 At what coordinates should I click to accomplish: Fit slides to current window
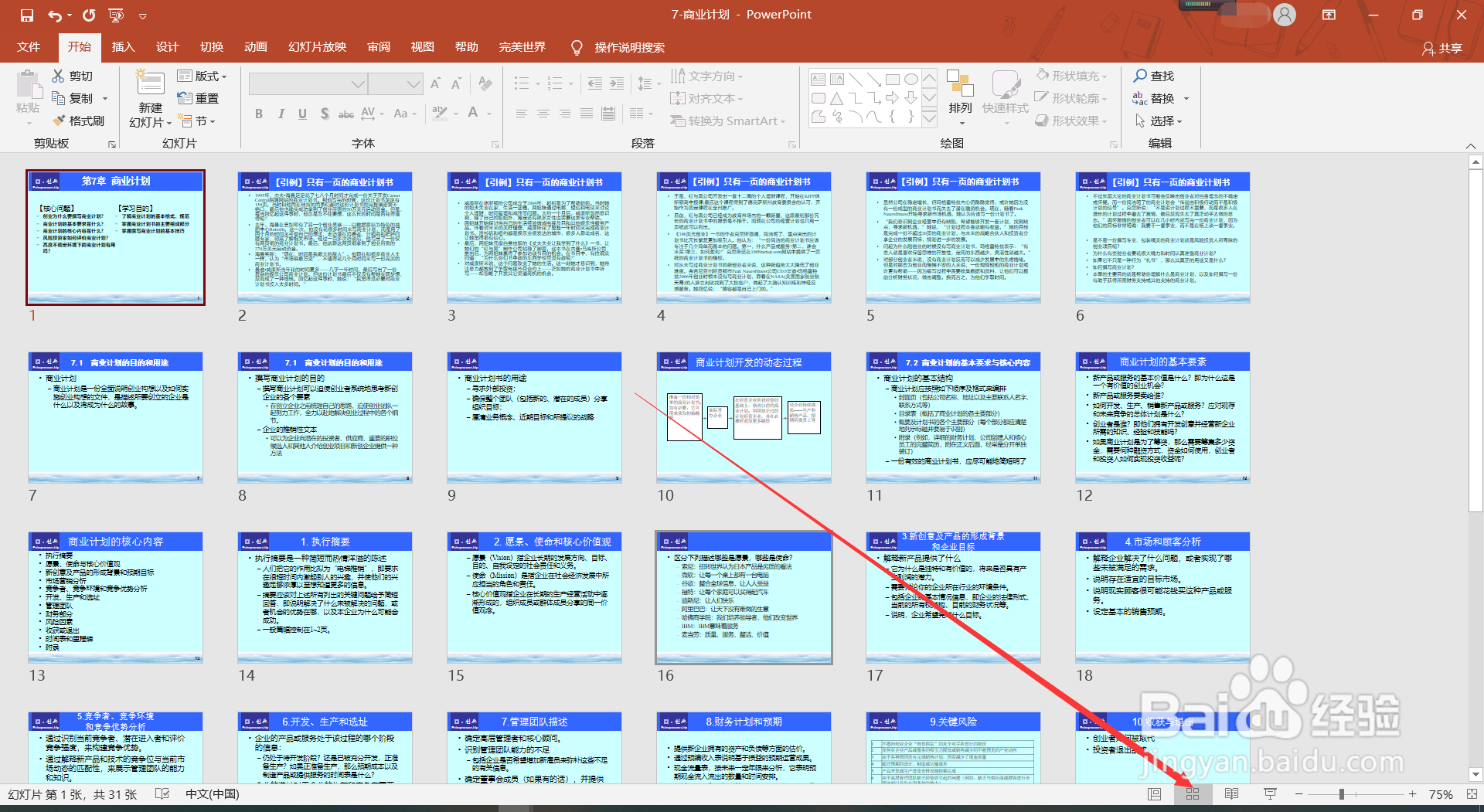click(1472, 794)
